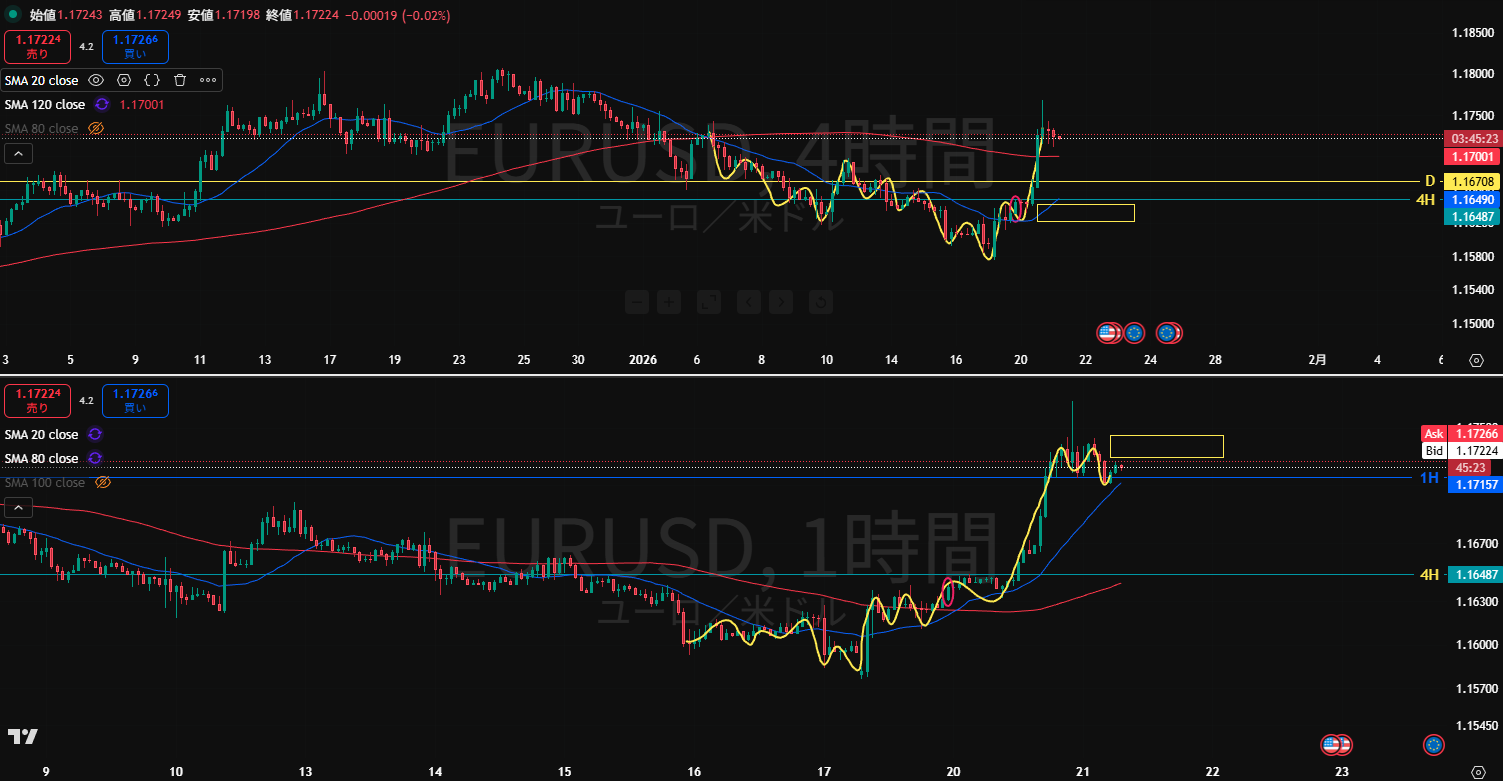Show the hidden SMA 80 indicator in top chart
The height and width of the screenshot is (781, 1503).
[x=96, y=129]
